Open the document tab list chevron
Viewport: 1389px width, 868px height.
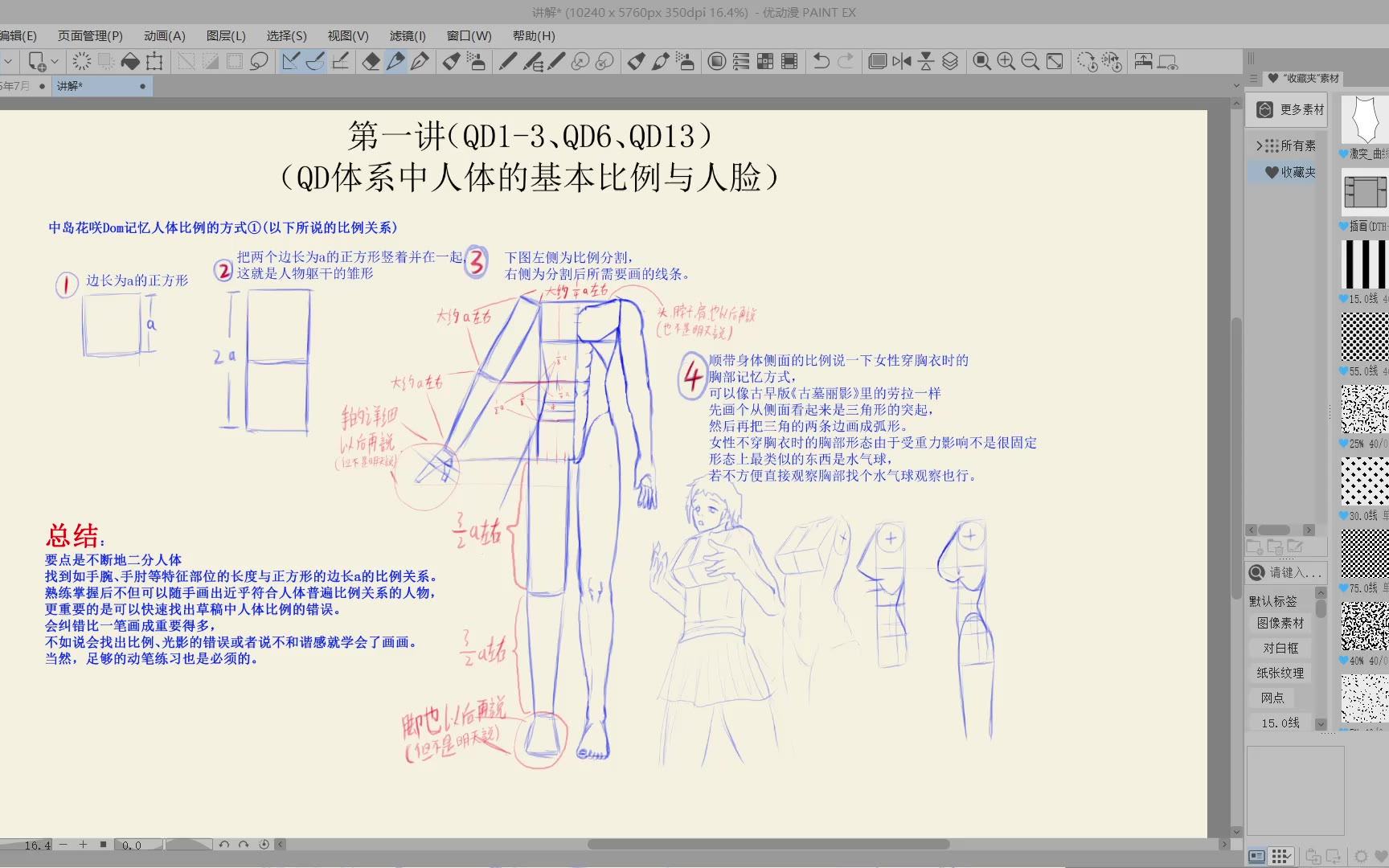point(1236,86)
